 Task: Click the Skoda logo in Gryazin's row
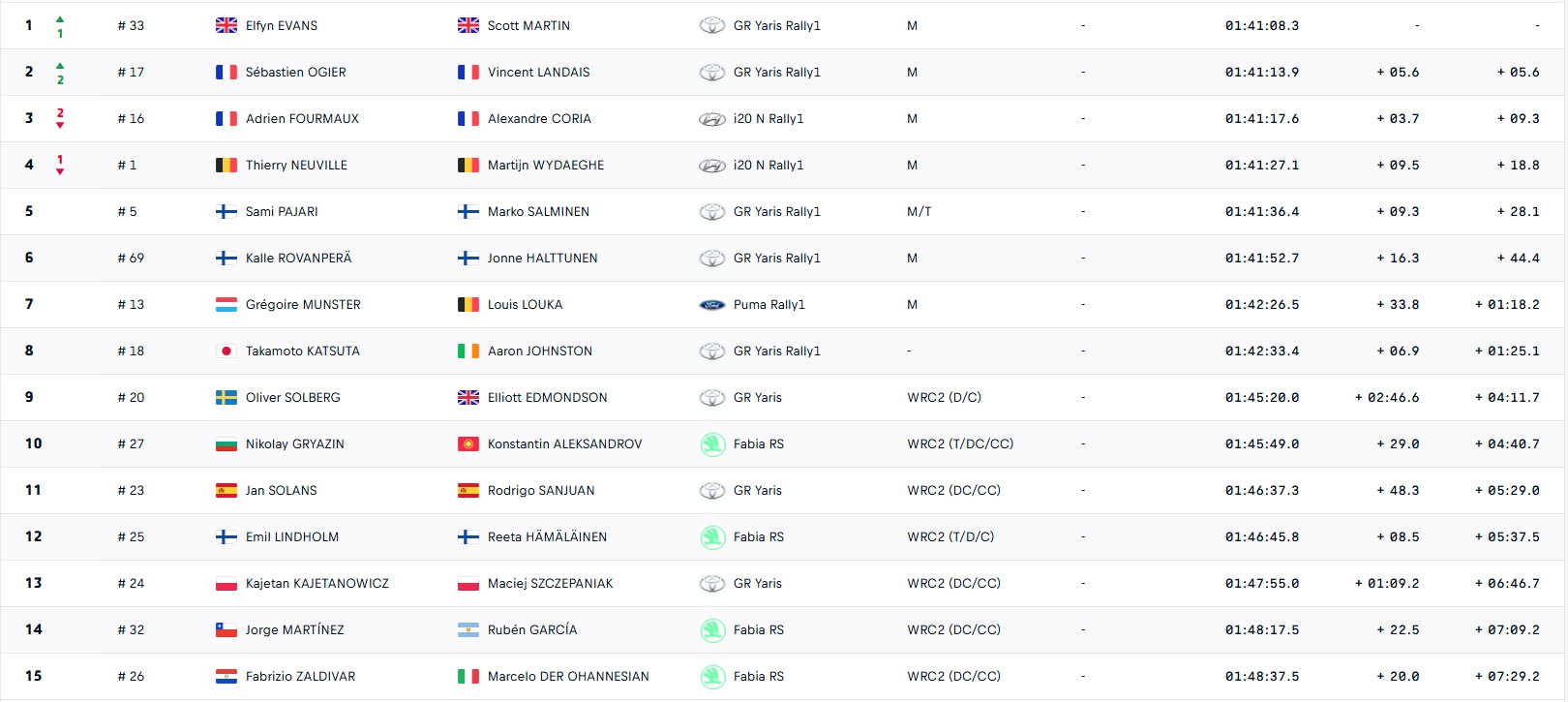712,444
